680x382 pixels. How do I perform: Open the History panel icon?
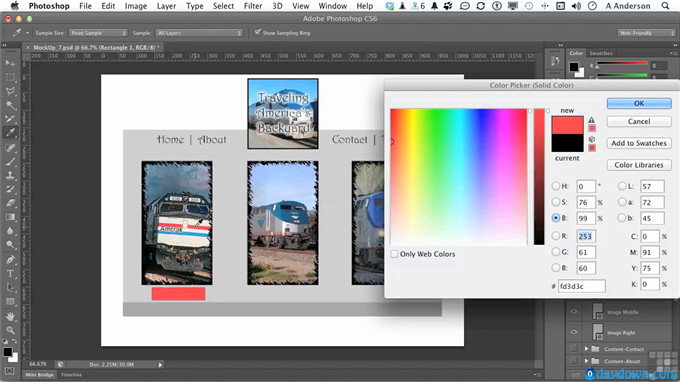(x=555, y=61)
